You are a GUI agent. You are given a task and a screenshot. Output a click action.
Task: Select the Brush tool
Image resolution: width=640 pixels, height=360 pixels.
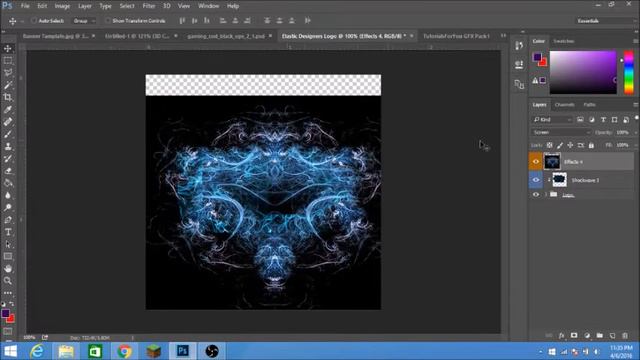pyautogui.click(x=8, y=134)
